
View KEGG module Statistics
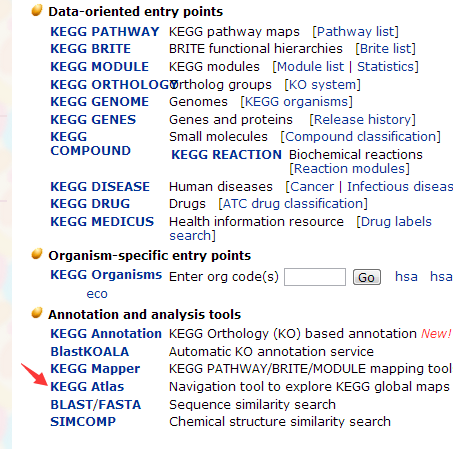(x=385, y=67)
